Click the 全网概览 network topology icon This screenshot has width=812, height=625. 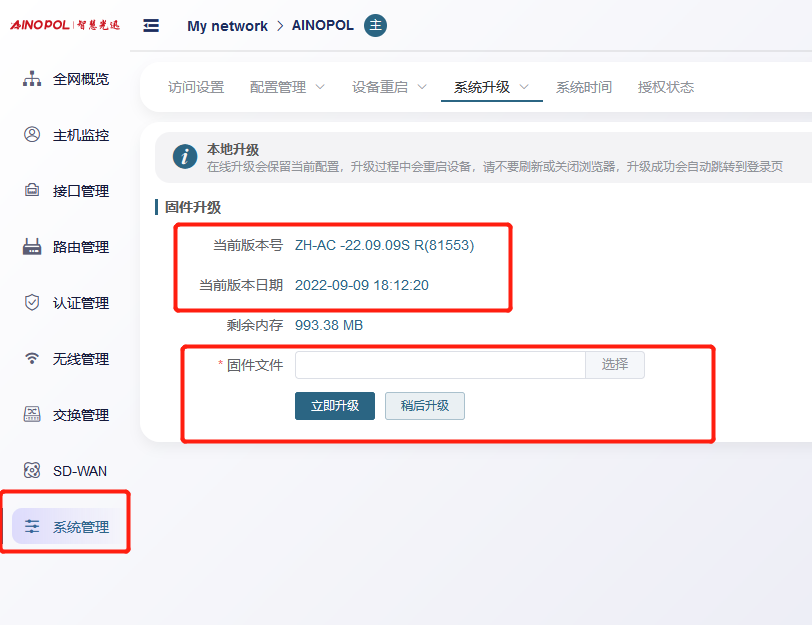pos(32,79)
